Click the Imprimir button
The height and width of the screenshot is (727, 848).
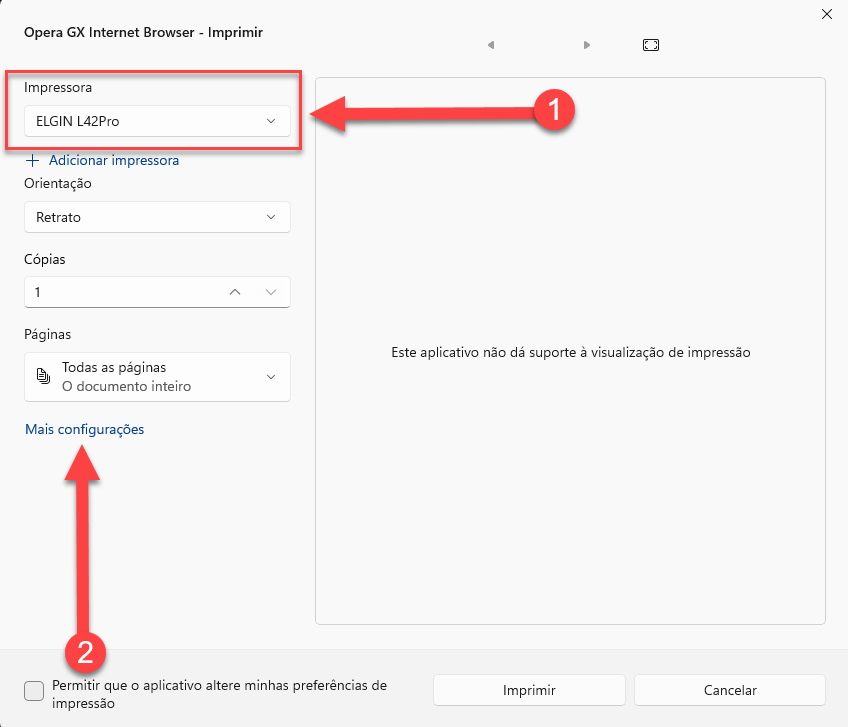pyautogui.click(x=529, y=690)
